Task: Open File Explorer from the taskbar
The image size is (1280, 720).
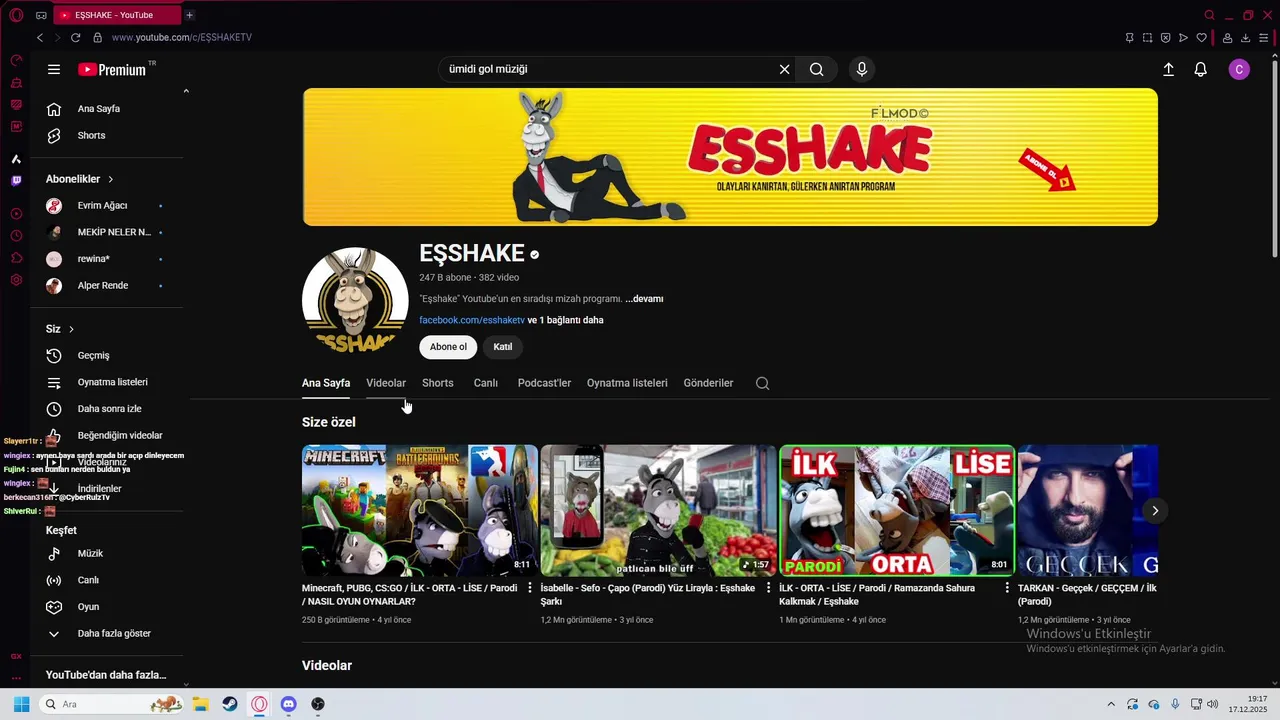Action: 200,704
